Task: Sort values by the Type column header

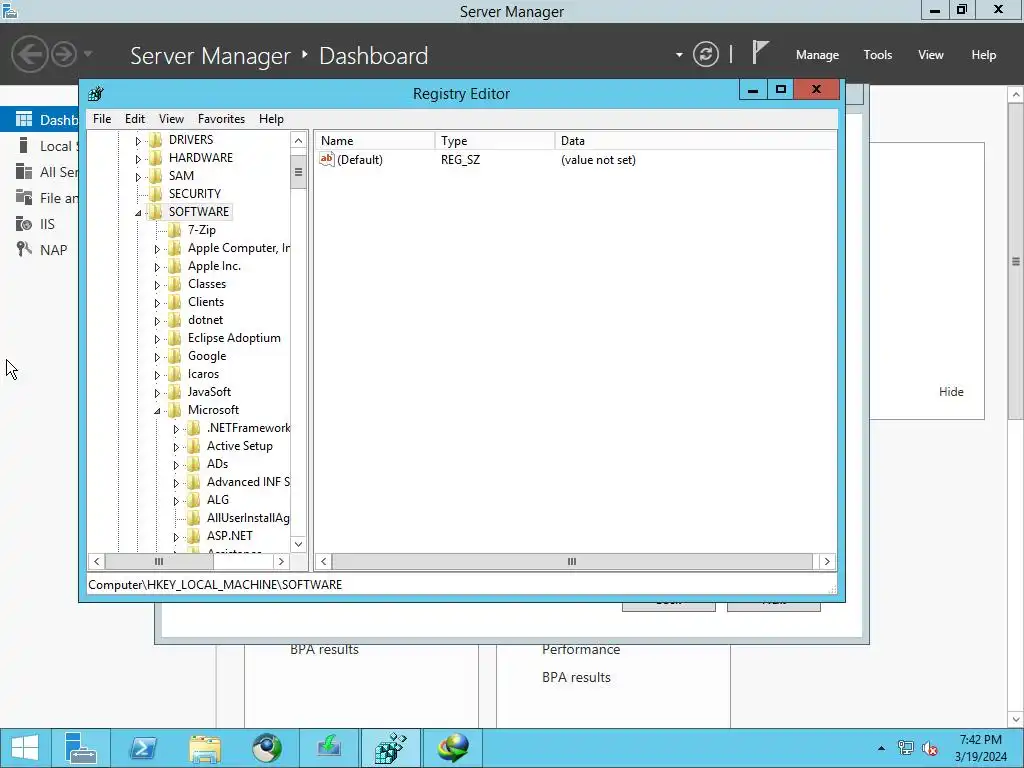Action: point(495,140)
